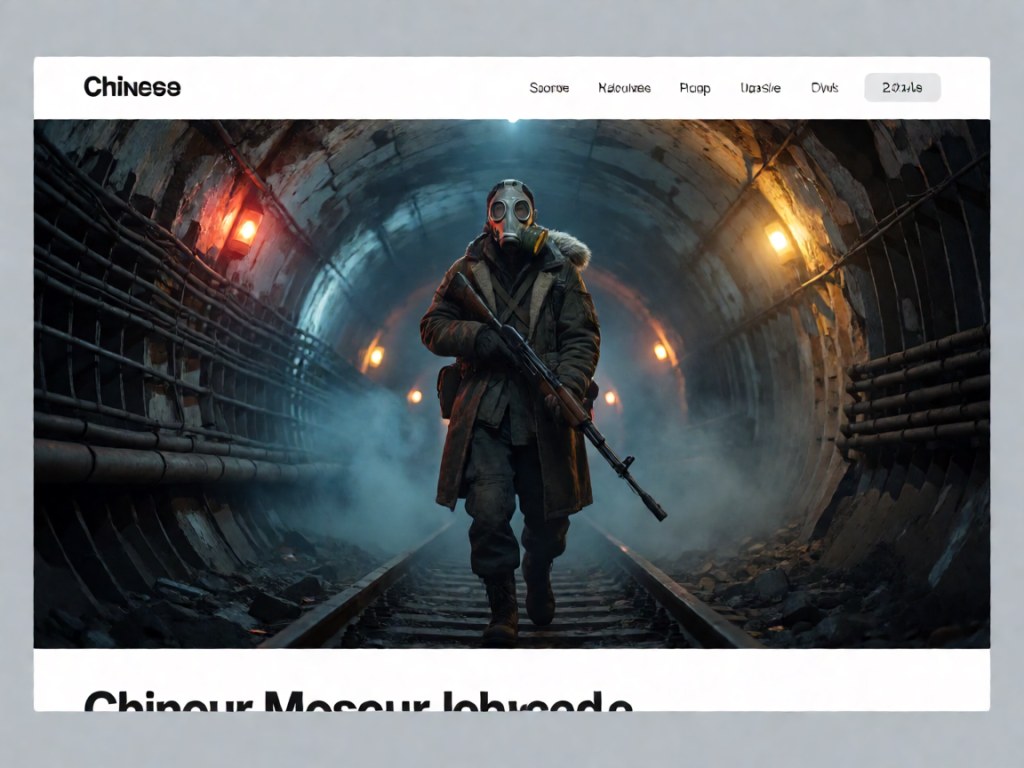Go to the fourth navigation link
1024x768 pixels.
(x=760, y=88)
